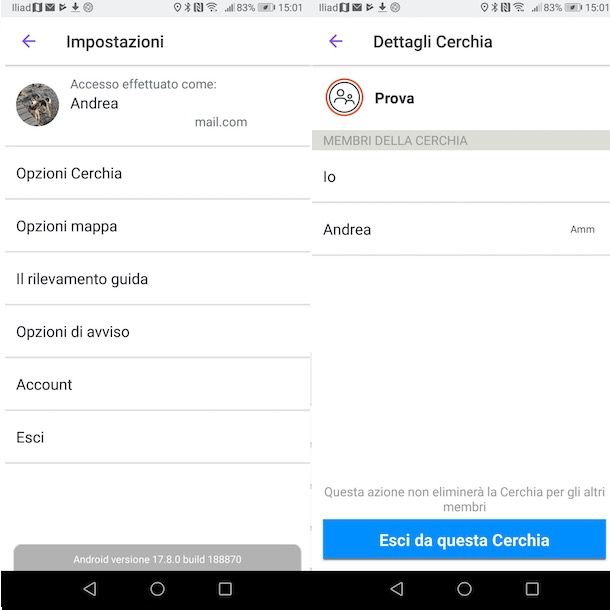610x610 pixels.
Task: Open Opzioni Cerchia settings
Action: click(x=158, y=173)
